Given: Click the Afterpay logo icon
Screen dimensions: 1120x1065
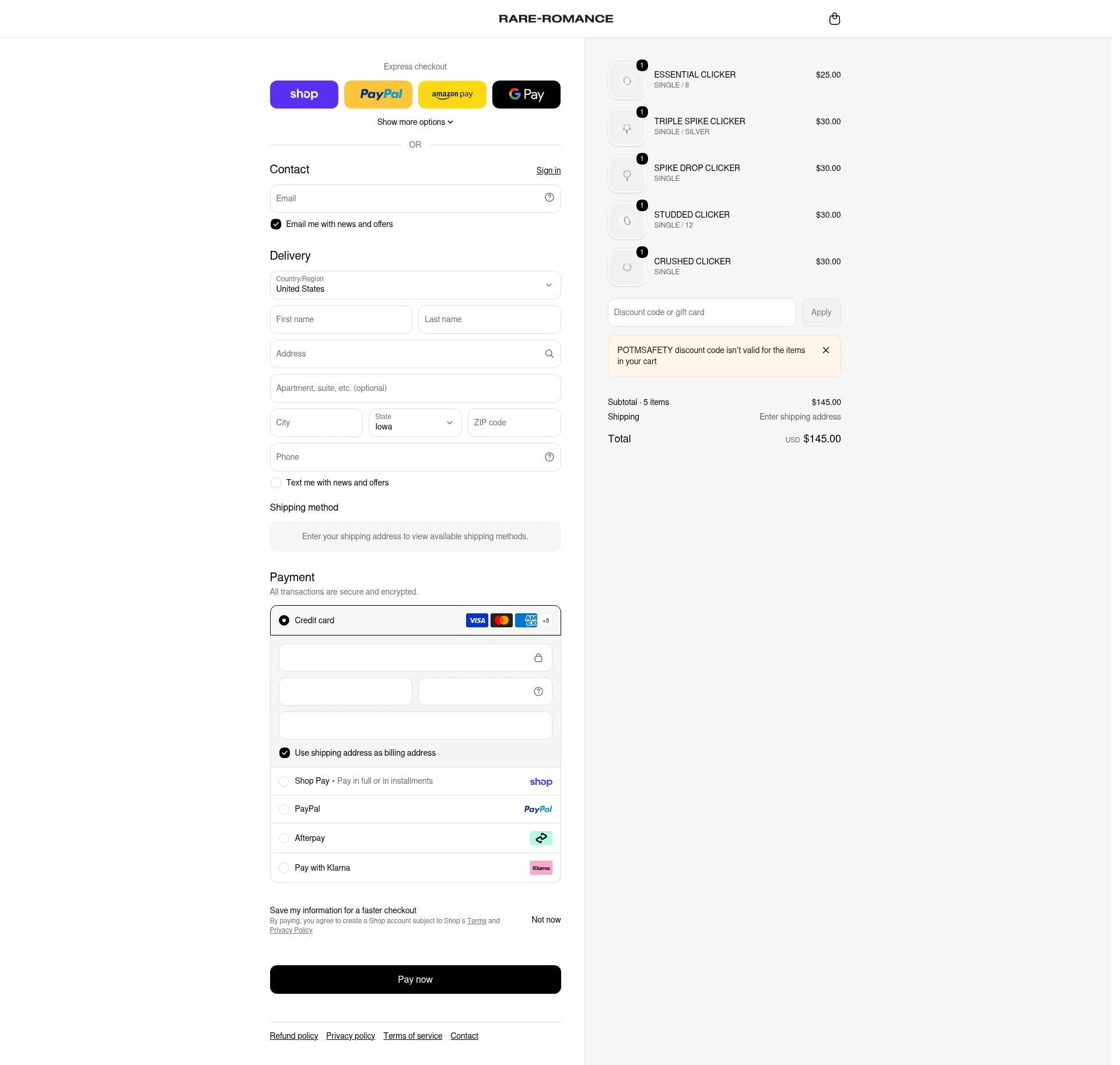Looking at the screenshot, I should 541,838.
